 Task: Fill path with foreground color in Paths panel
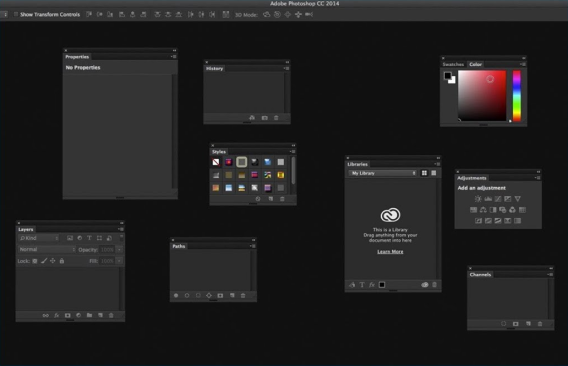pyautogui.click(x=176, y=295)
